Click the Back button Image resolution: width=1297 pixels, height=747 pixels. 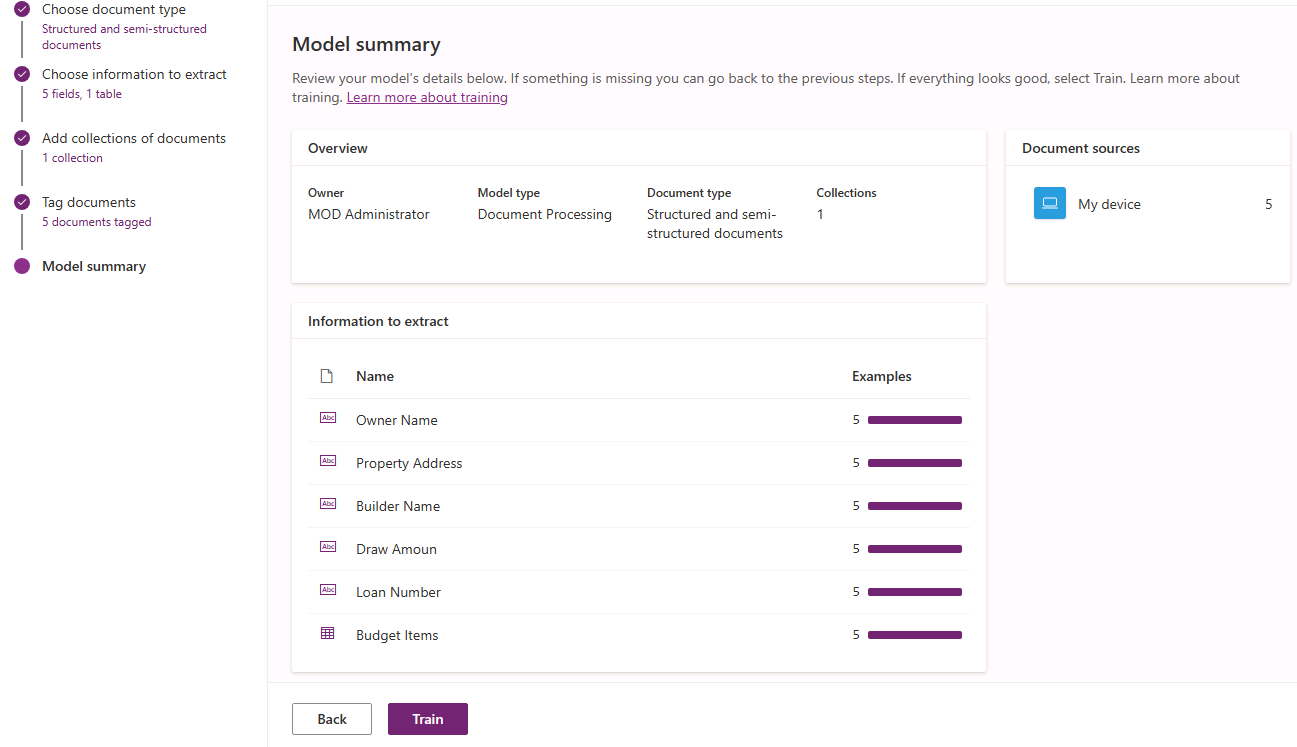[x=331, y=719]
